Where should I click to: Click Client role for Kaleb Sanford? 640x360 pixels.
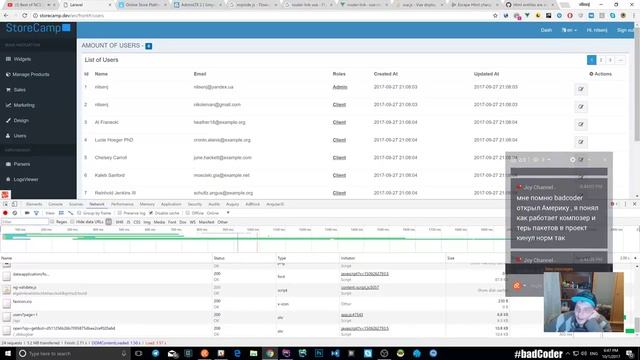coord(339,175)
